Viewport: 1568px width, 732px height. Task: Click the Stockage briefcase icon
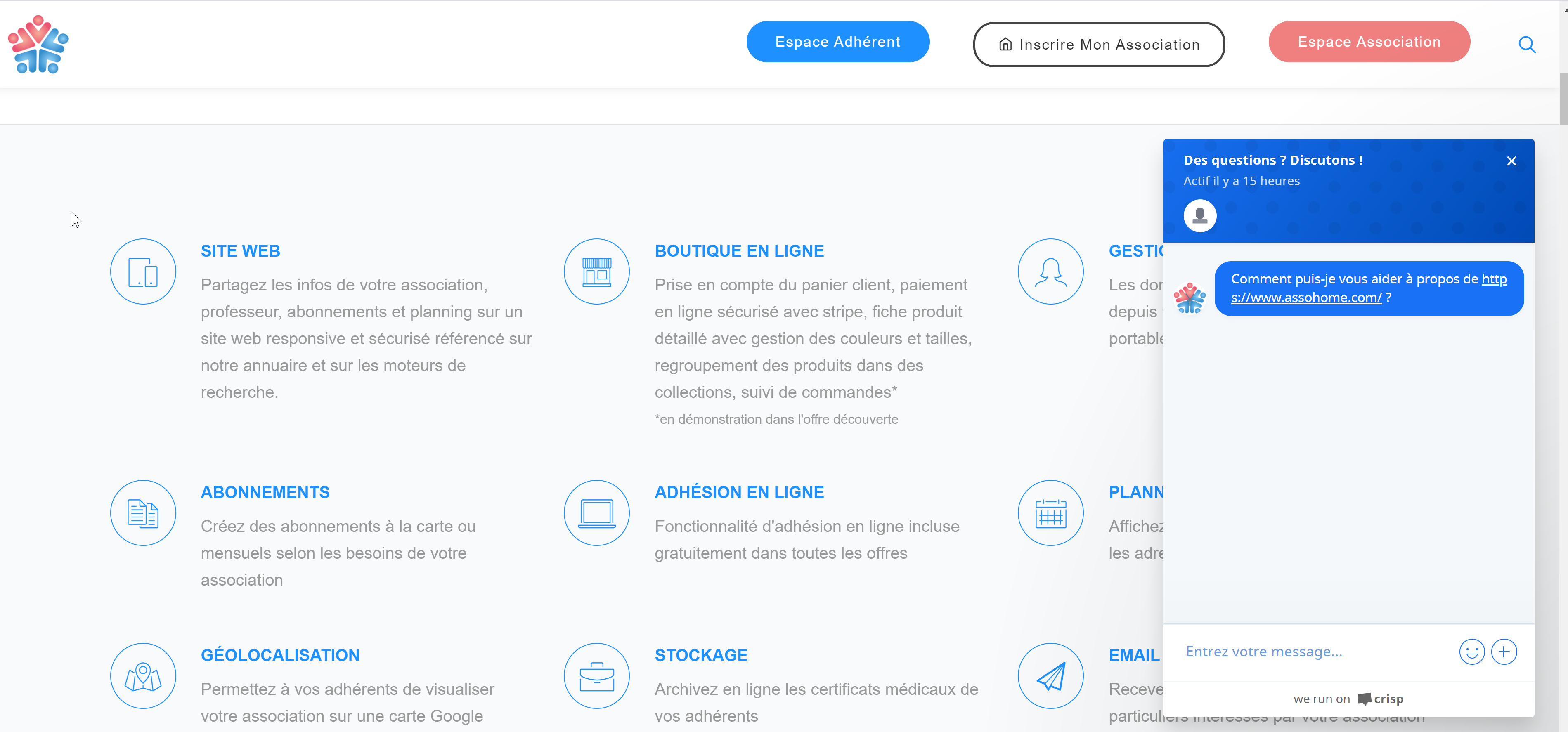pos(596,675)
